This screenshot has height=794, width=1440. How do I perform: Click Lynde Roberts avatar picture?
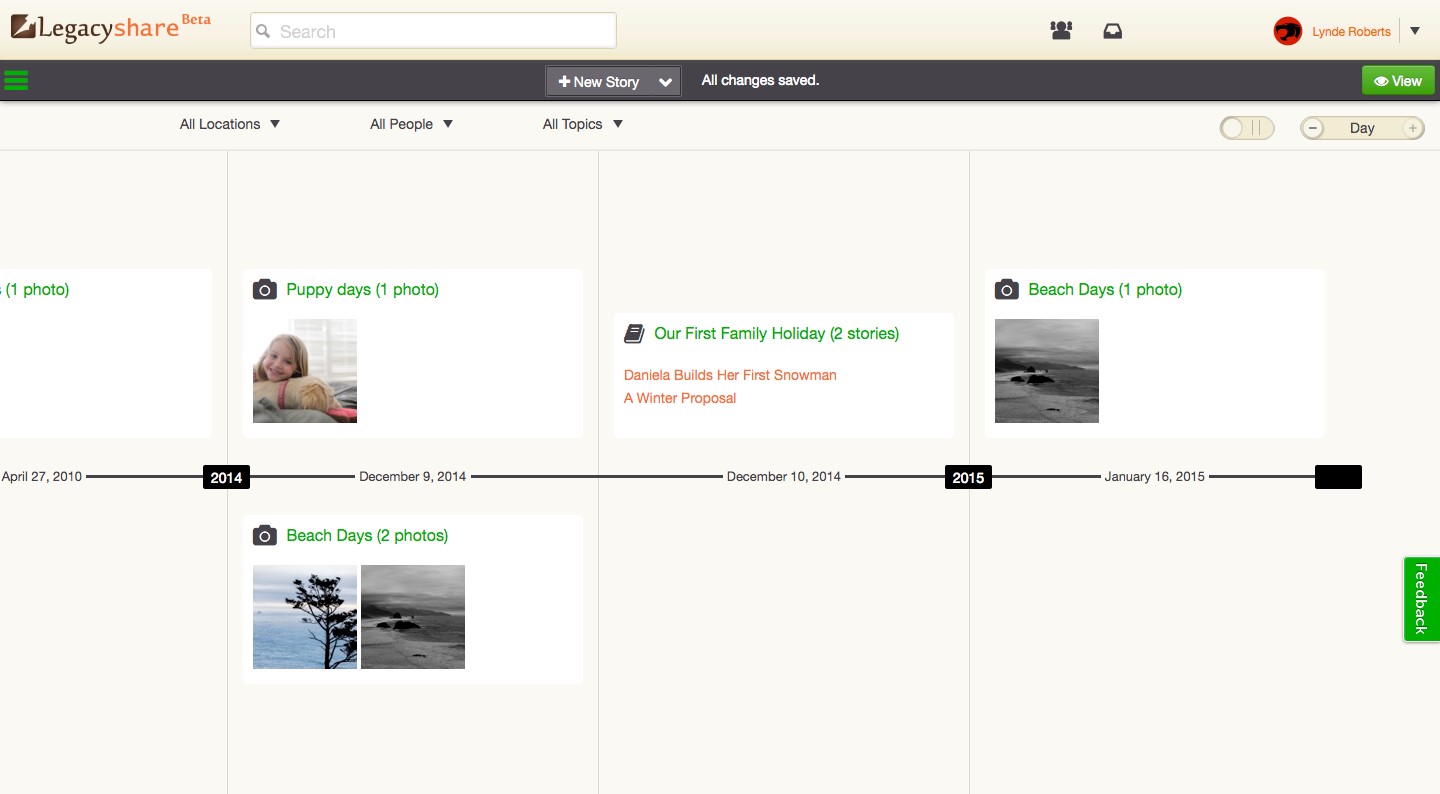click(1287, 31)
